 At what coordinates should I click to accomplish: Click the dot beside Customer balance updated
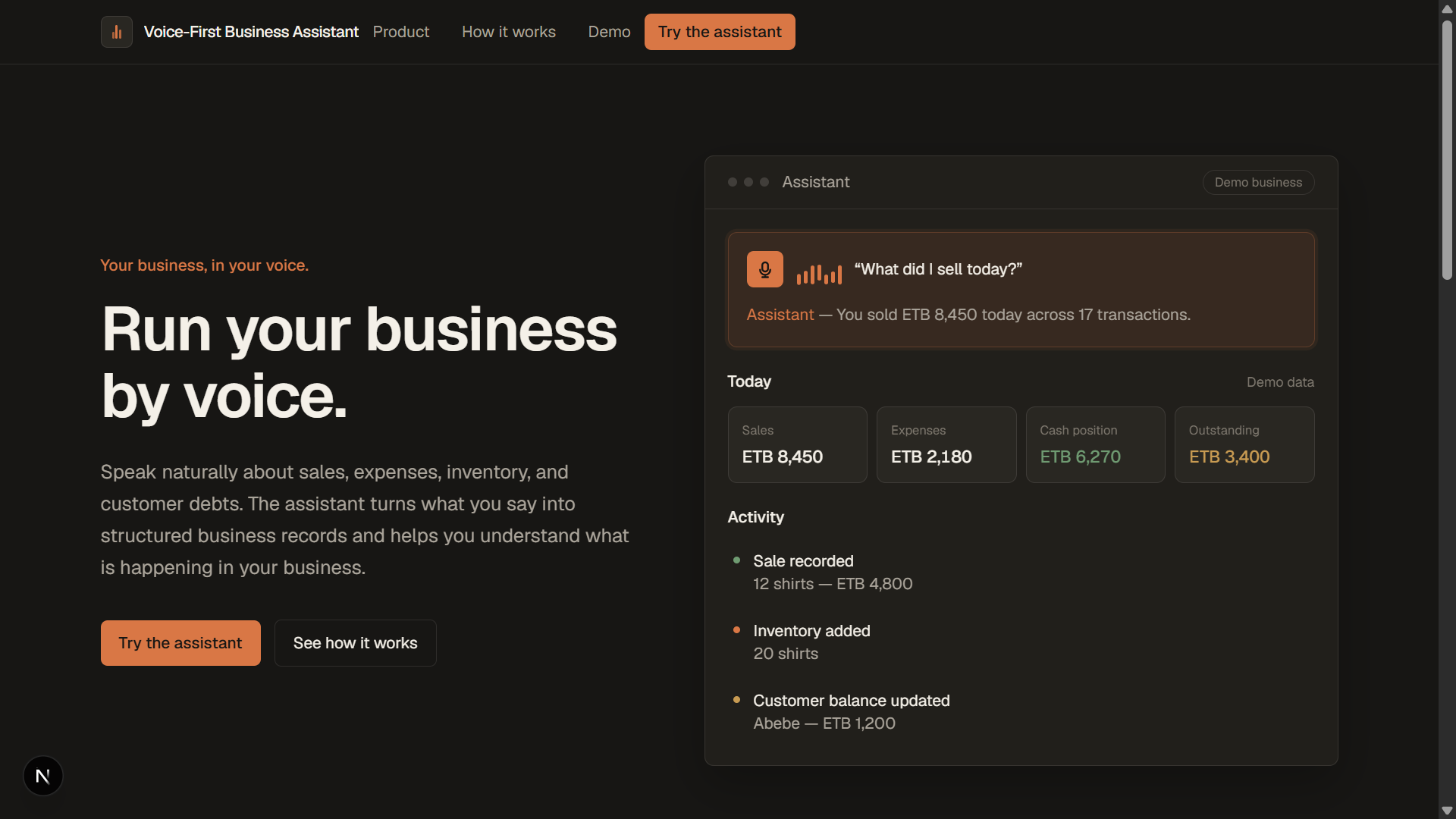[736, 700]
